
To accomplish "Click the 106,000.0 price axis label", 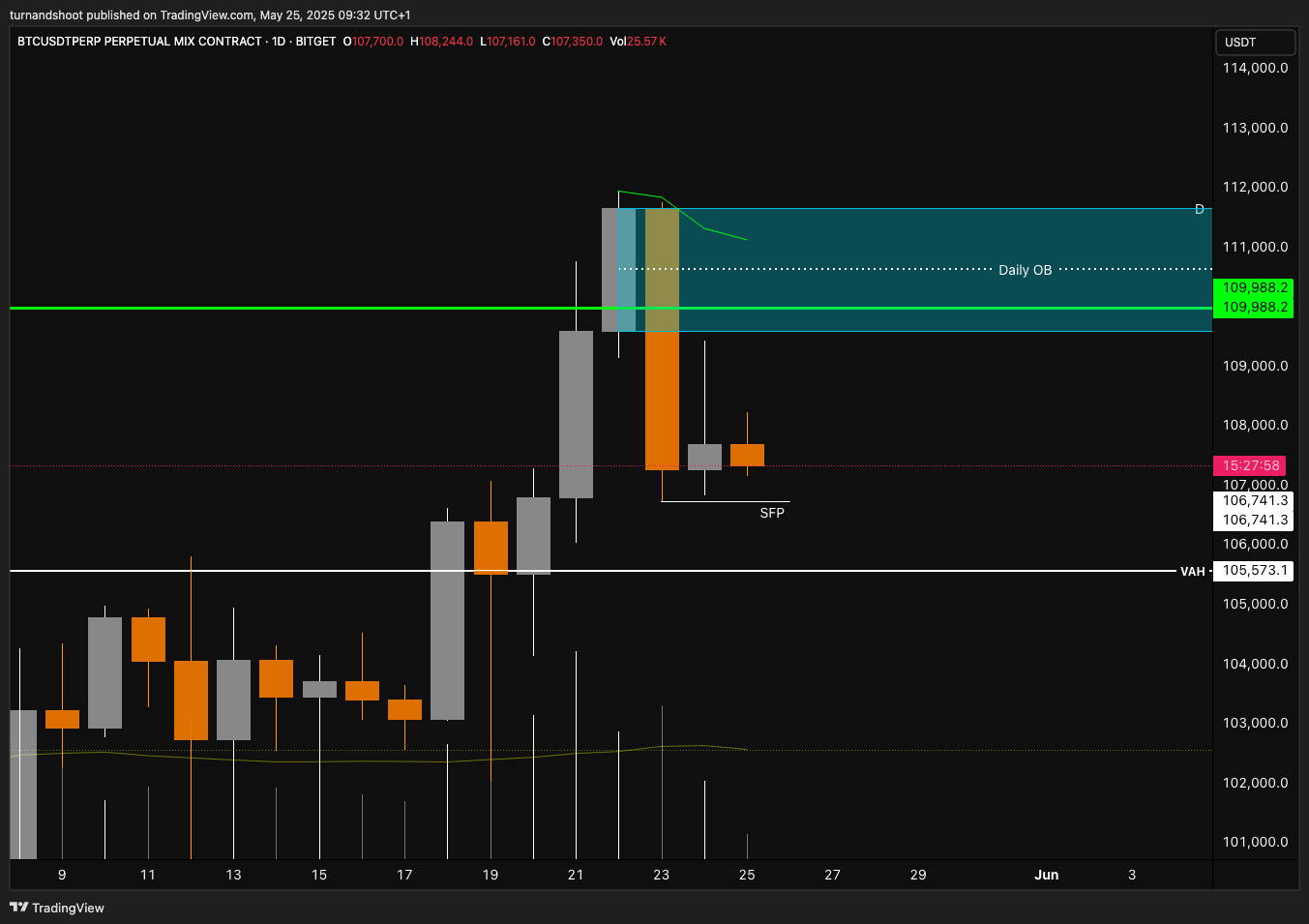I will point(1255,544).
